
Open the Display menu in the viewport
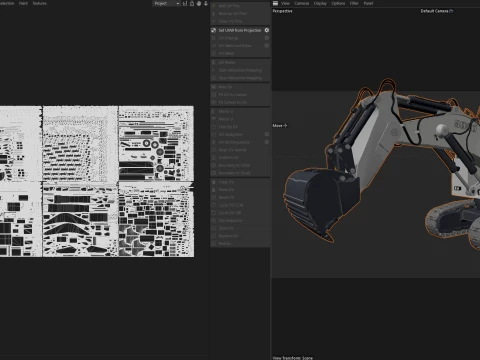(x=320, y=3)
